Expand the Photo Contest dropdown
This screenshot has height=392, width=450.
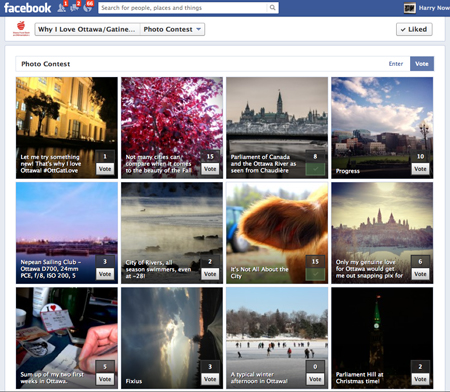pos(172,29)
